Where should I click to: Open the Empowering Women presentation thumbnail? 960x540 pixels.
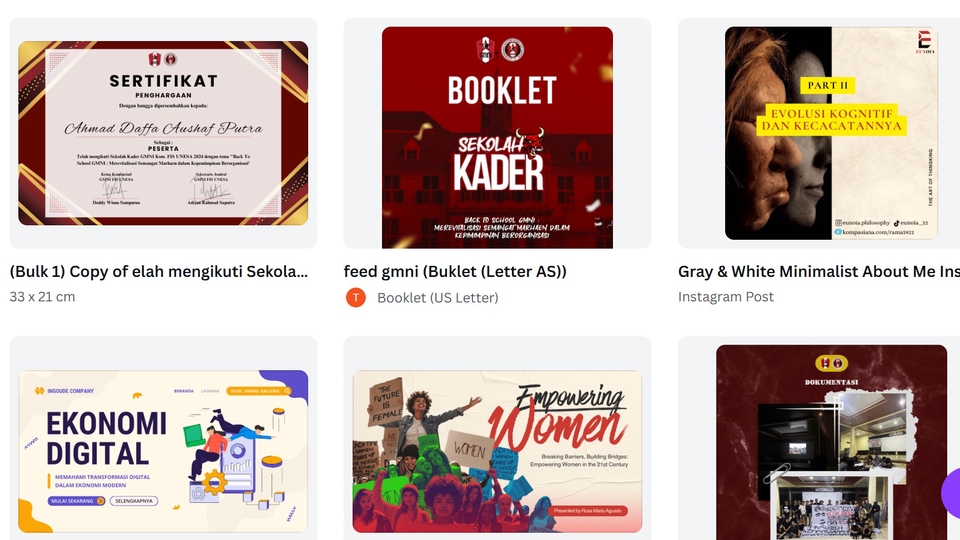coord(497,451)
